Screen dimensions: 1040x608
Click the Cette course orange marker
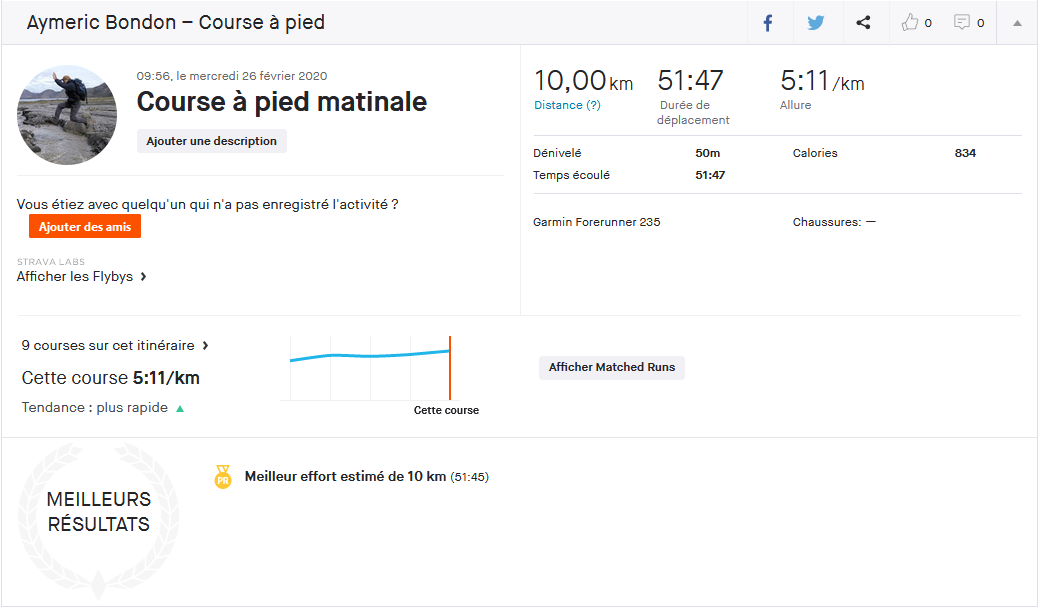pos(450,368)
